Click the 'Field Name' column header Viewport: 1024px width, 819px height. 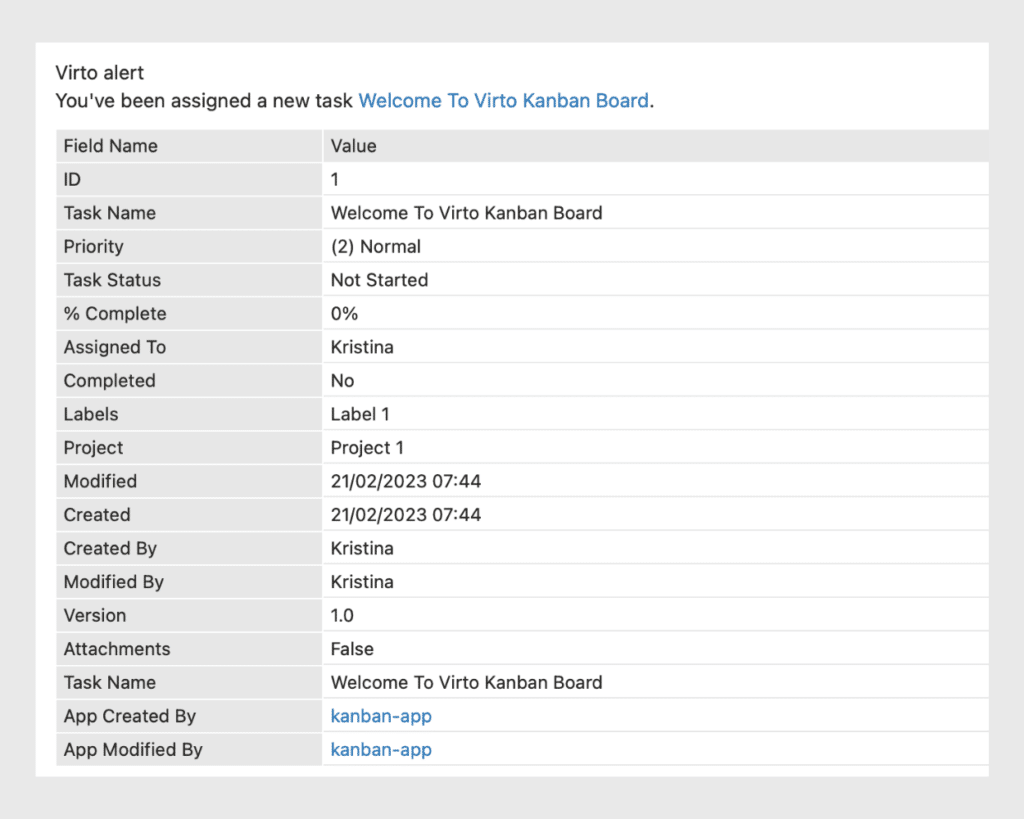point(189,146)
